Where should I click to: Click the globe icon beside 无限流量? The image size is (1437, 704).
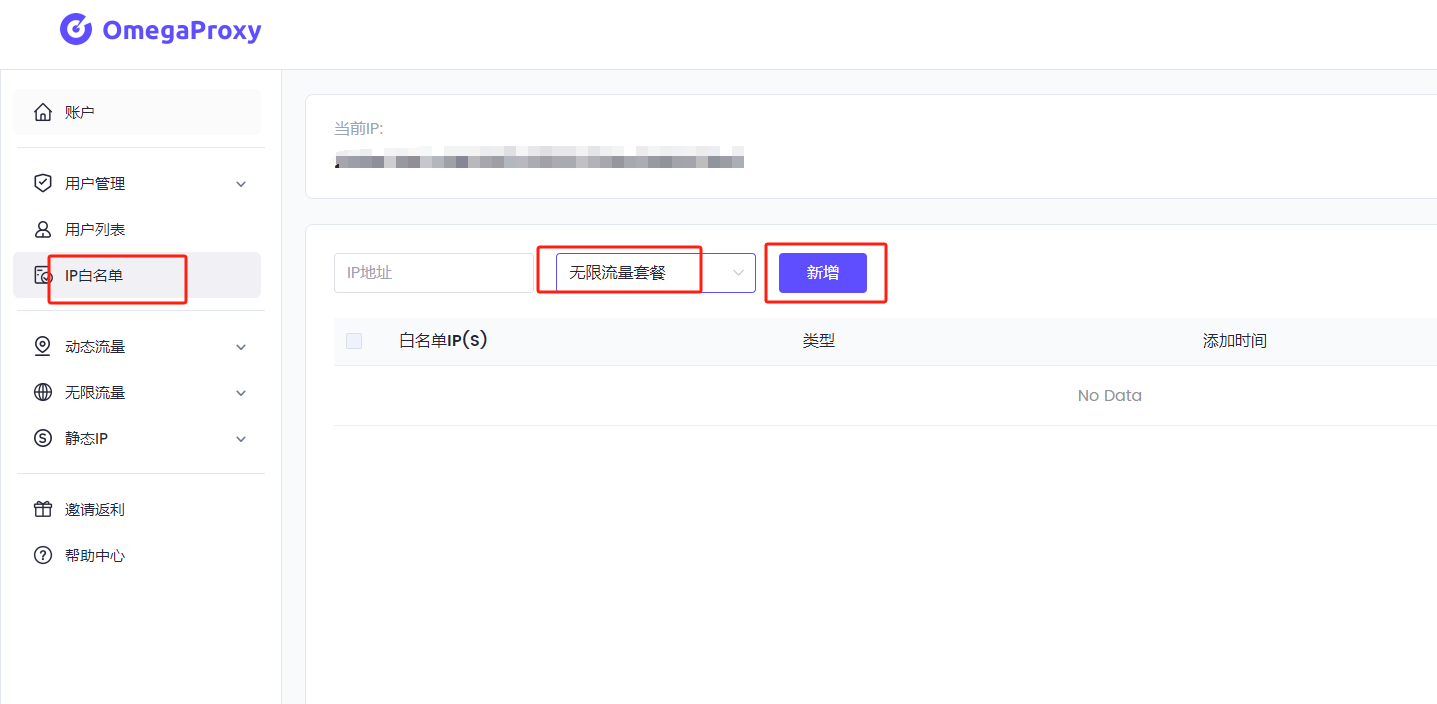click(43, 392)
